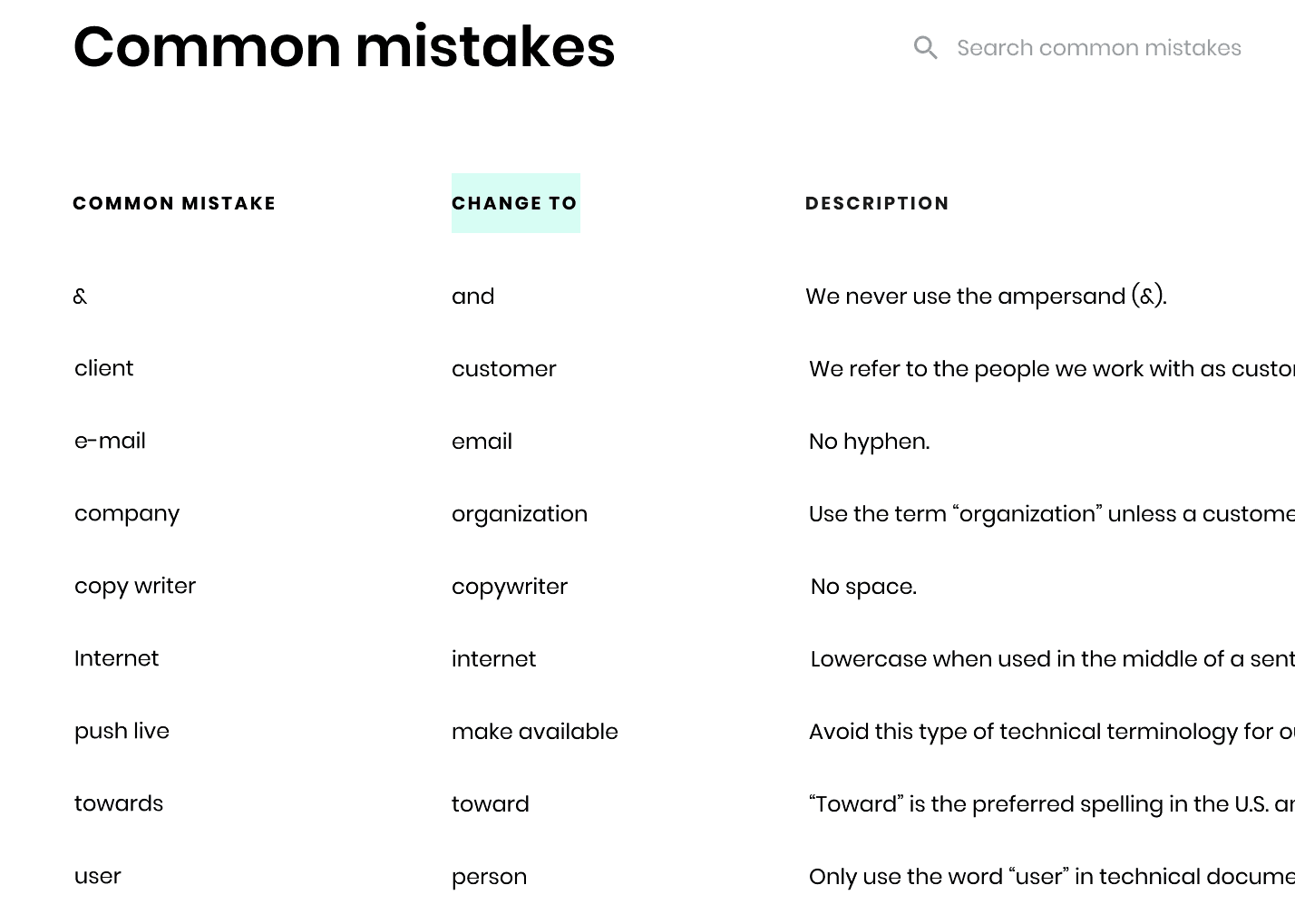Click the Common mistakes page title
This screenshot has height=924, width=1295.
pyautogui.click(x=344, y=46)
